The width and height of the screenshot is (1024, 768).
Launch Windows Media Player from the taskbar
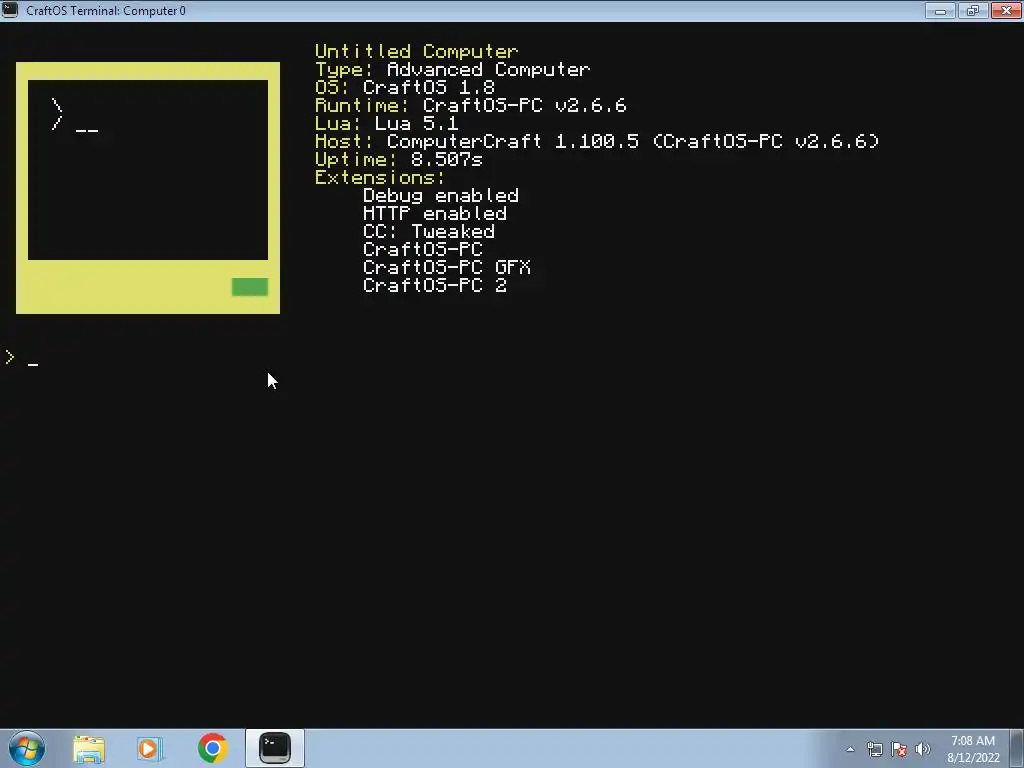[x=150, y=748]
